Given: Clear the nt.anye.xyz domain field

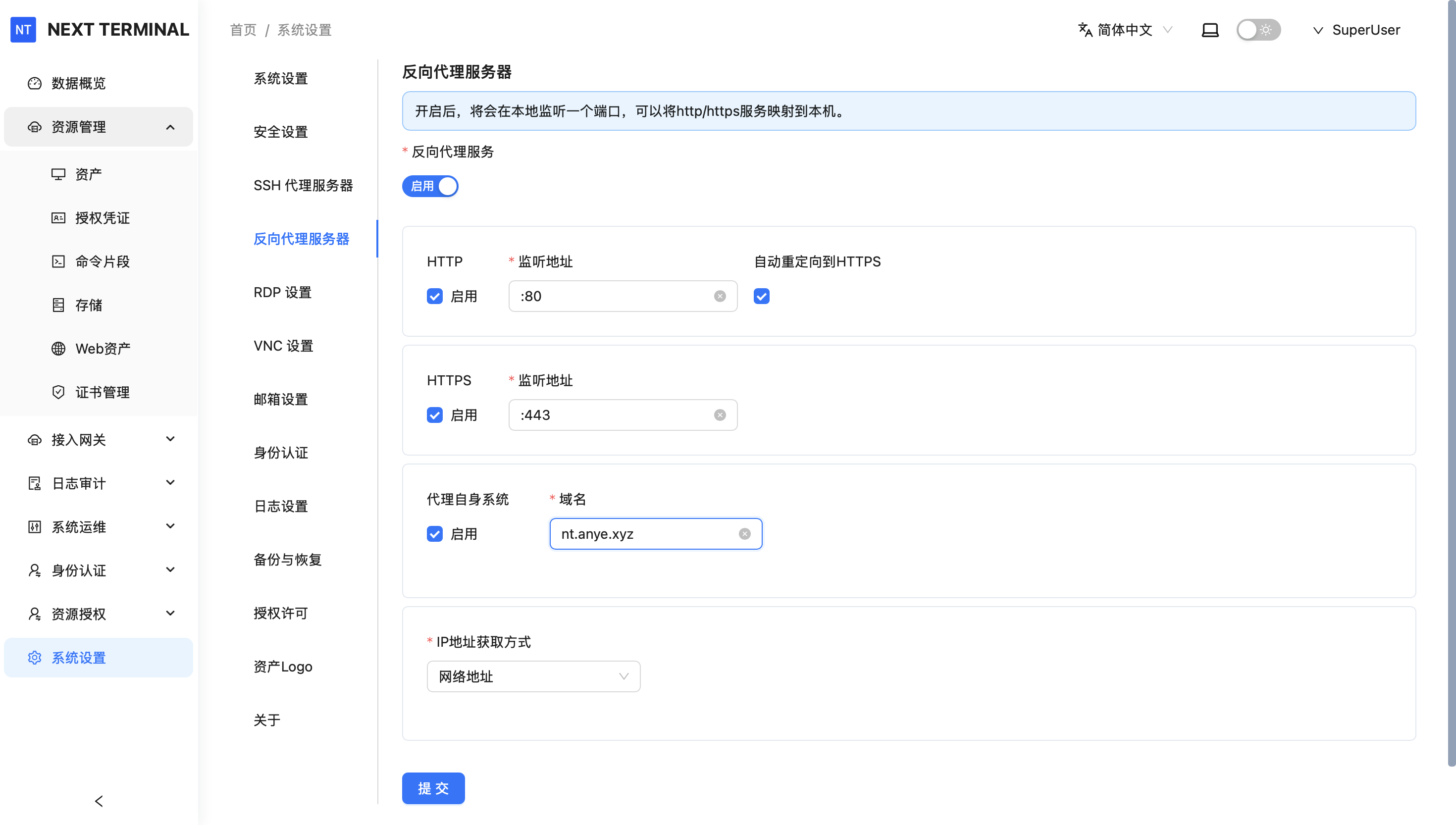Looking at the screenshot, I should 744,534.
